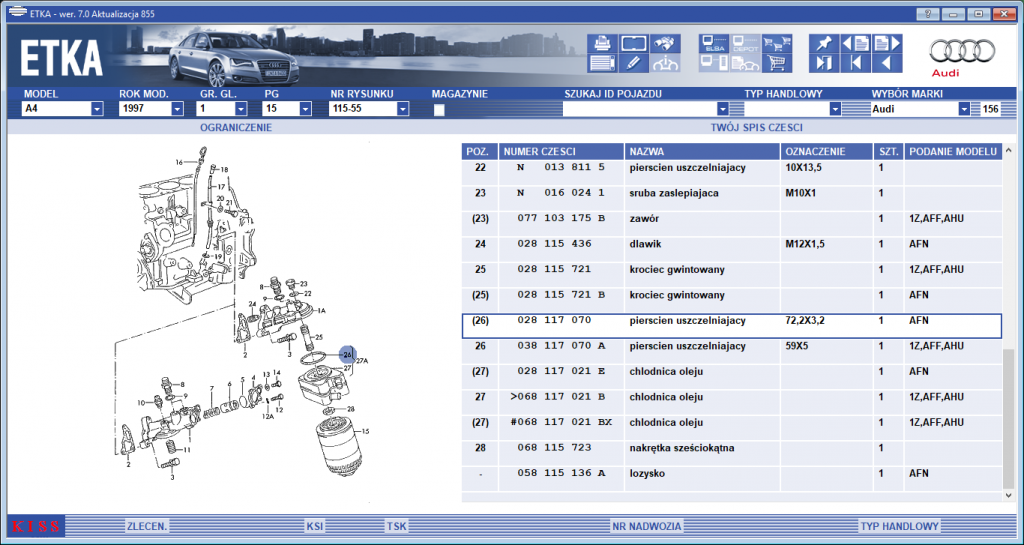Click parts list scroll down arrow
This screenshot has width=1024, height=545.
click(x=1009, y=496)
